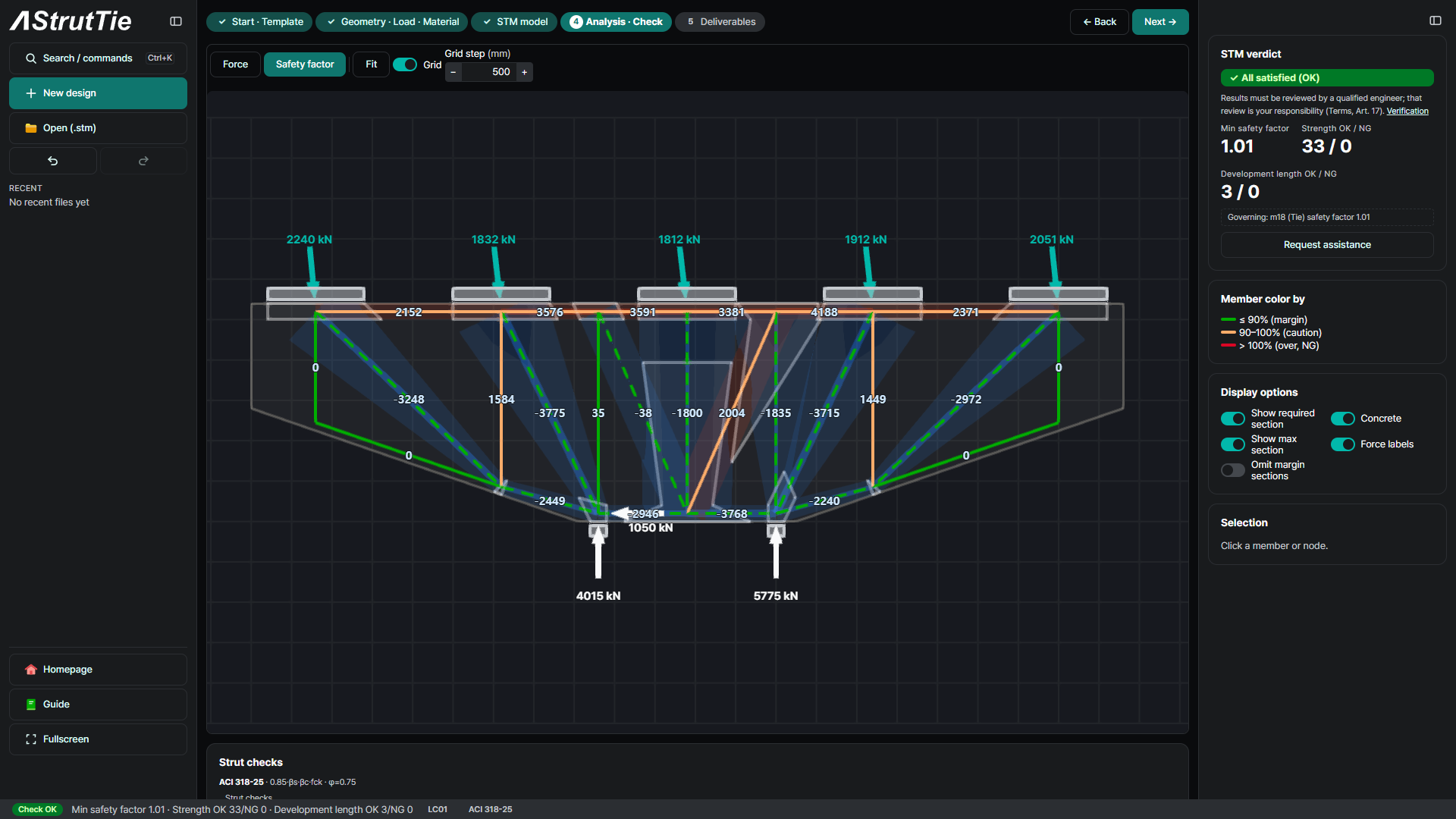1456x819 pixels.
Task: Select the member labeled 2004
Action: tap(732, 413)
